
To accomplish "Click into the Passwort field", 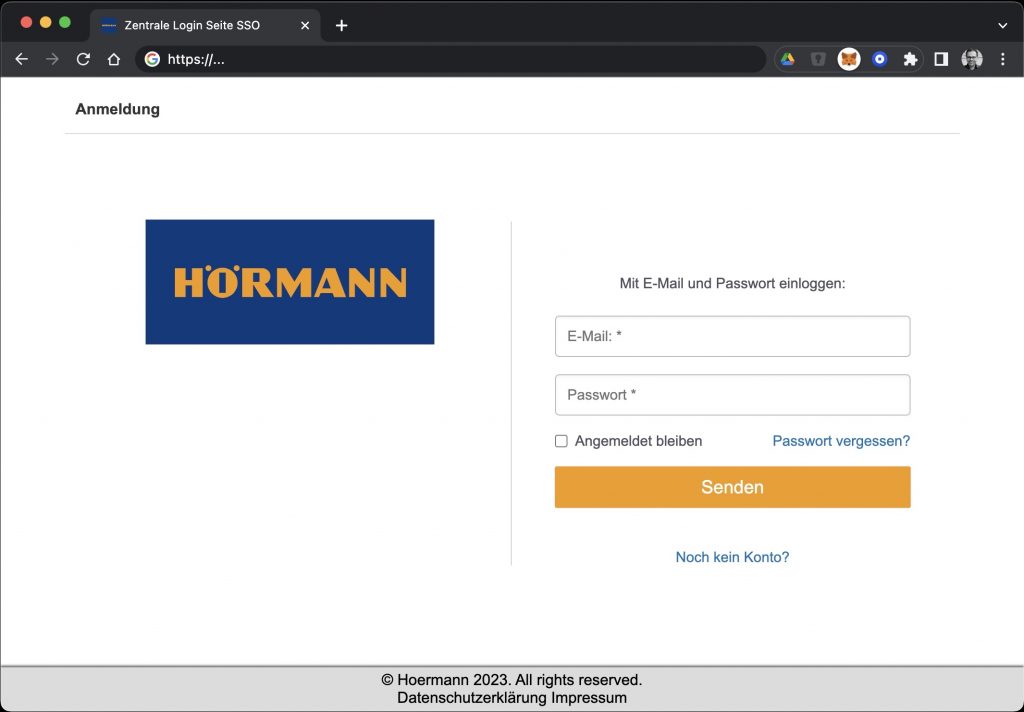I will tap(732, 395).
